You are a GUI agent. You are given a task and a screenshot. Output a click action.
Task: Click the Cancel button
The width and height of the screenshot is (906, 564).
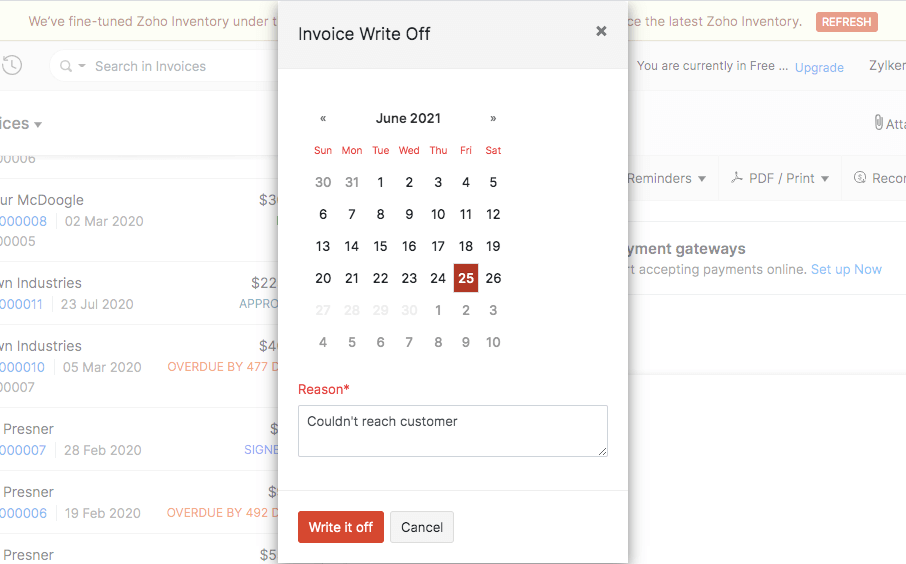[422, 527]
